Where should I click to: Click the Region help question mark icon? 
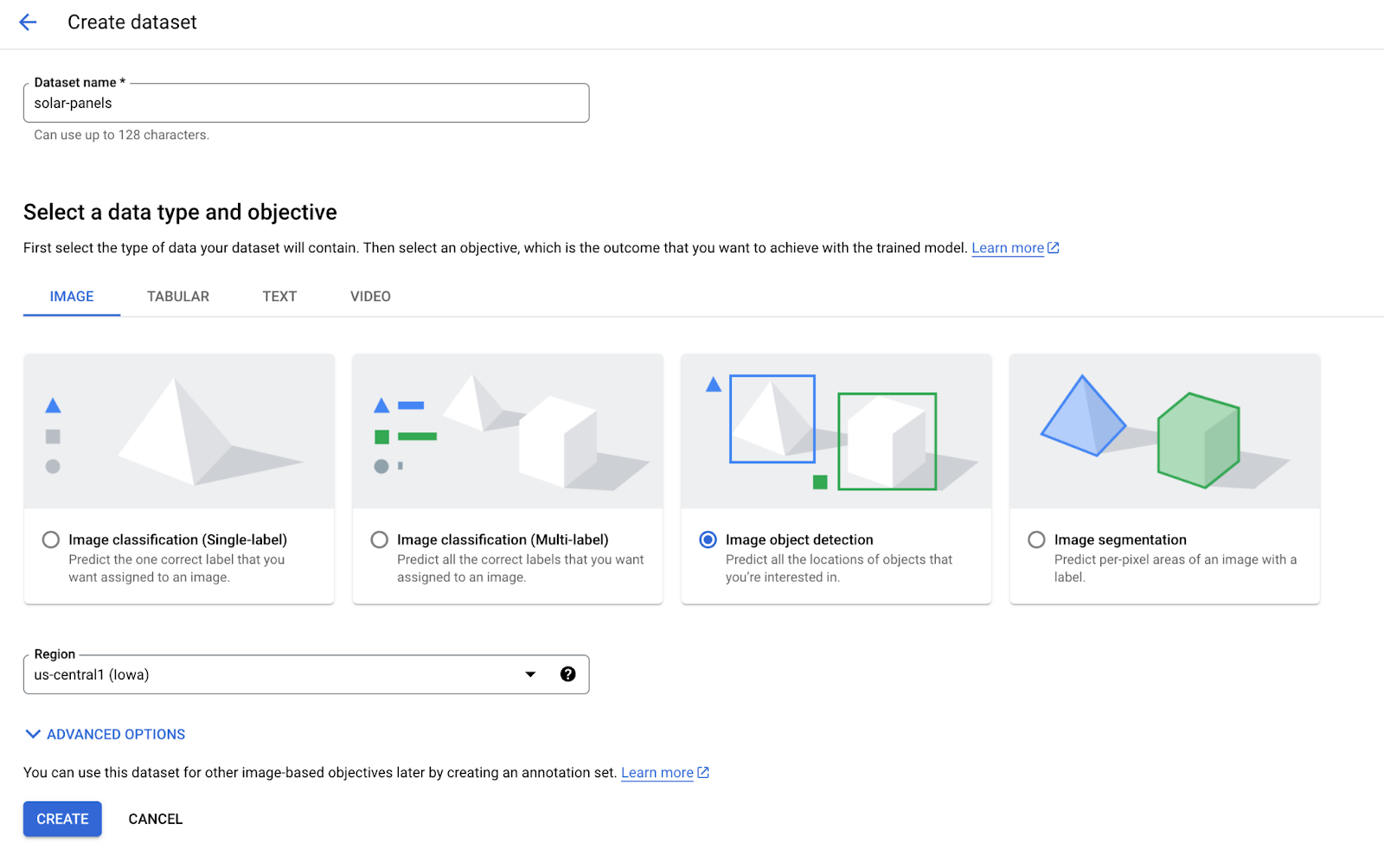[x=567, y=674]
